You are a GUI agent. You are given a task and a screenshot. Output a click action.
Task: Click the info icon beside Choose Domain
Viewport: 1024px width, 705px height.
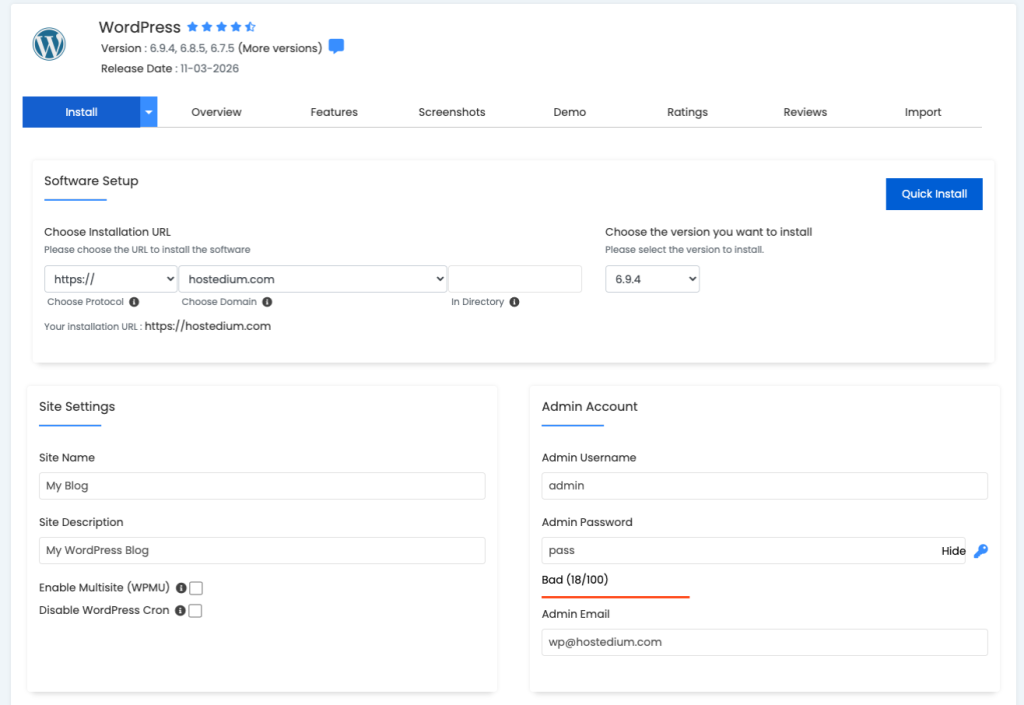click(265, 301)
